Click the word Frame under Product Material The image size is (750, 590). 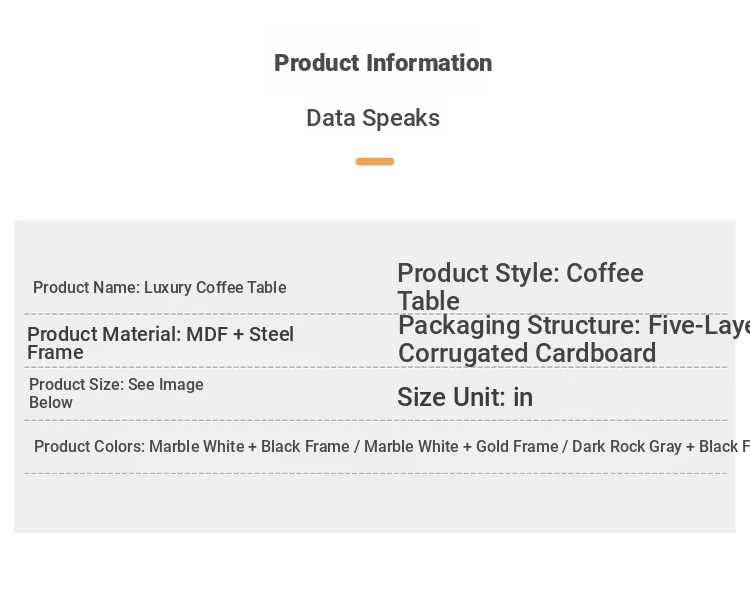pyautogui.click(x=55, y=353)
